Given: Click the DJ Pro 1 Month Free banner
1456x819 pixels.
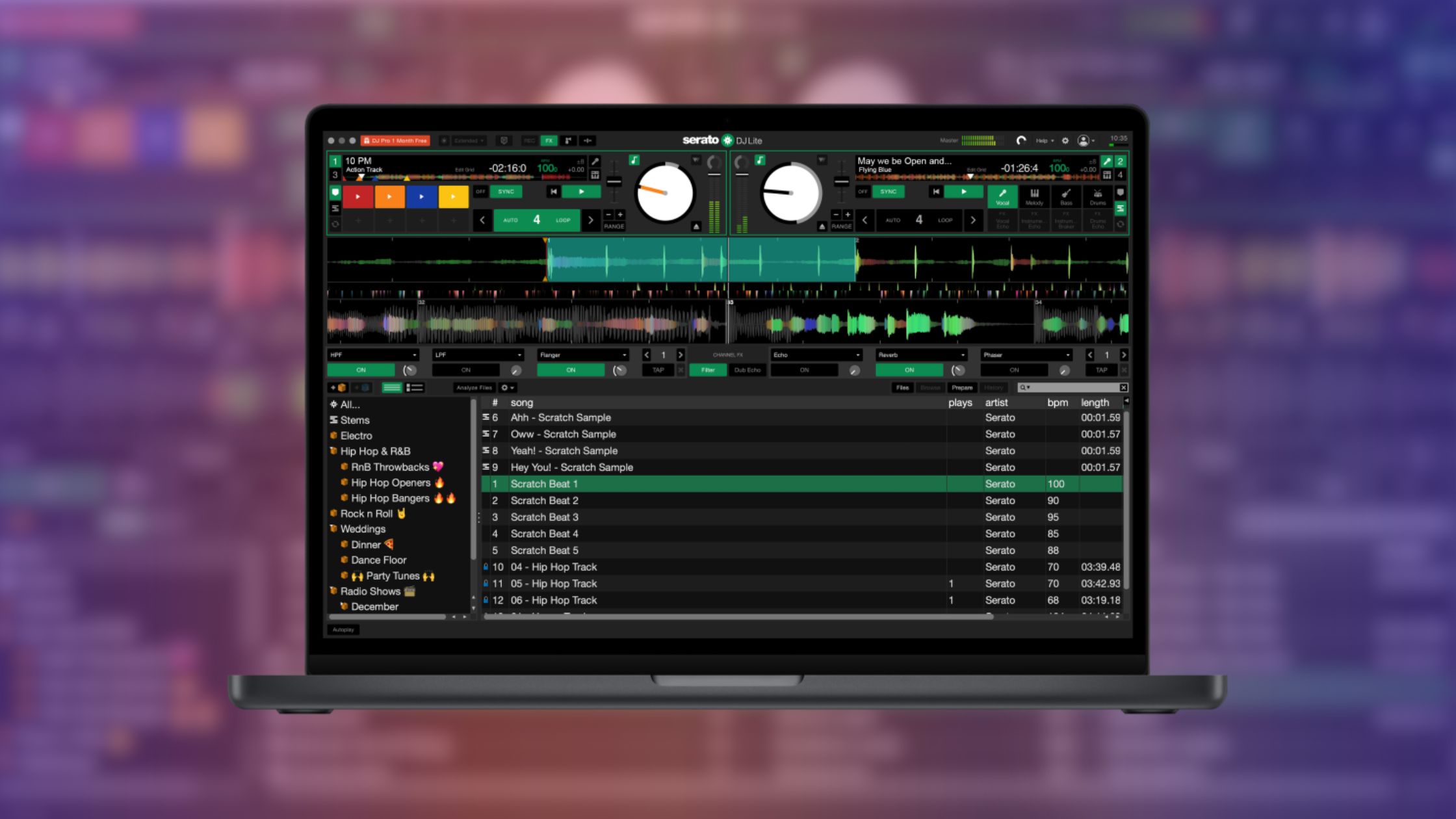Looking at the screenshot, I should pos(396,140).
